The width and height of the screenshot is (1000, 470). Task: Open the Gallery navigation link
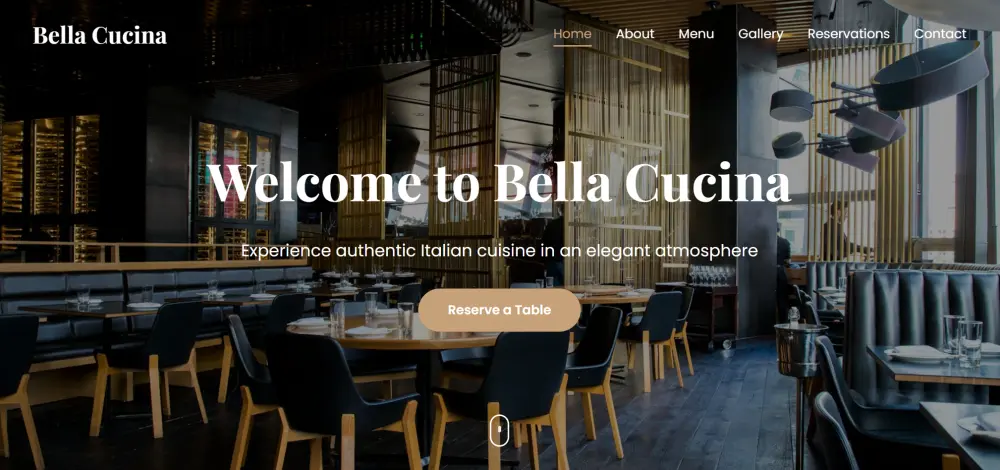(x=760, y=34)
